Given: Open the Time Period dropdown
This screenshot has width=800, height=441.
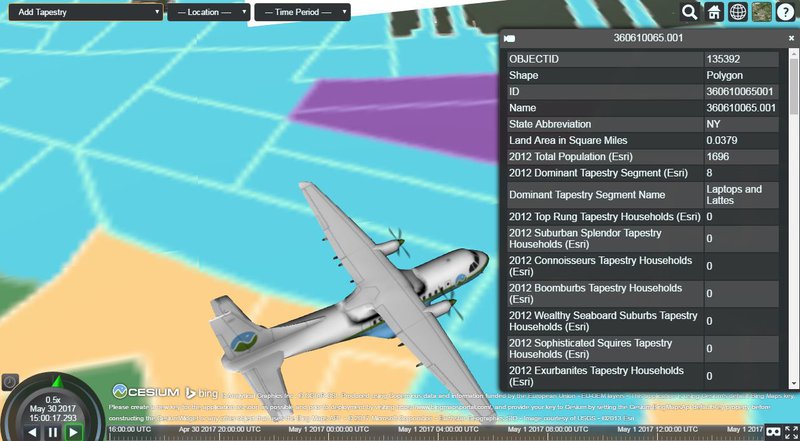Looking at the screenshot, I should coord(302,12).
